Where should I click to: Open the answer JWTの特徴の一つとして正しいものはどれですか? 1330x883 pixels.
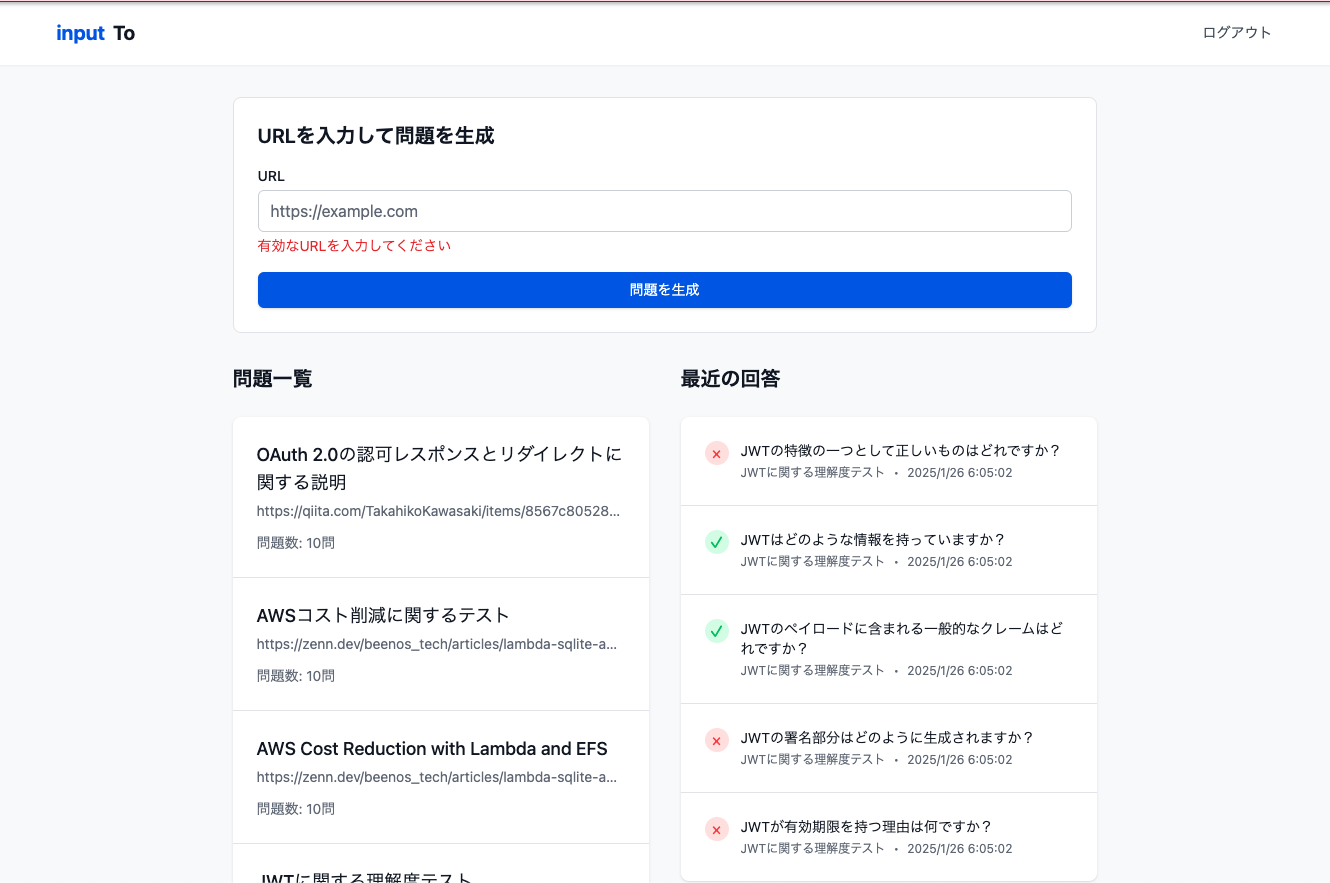pos(900,450)
